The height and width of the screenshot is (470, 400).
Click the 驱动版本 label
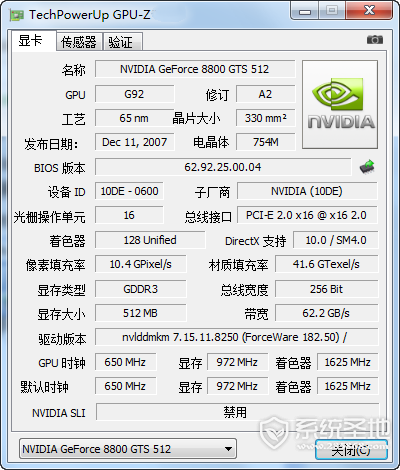(x=62, y=339)
